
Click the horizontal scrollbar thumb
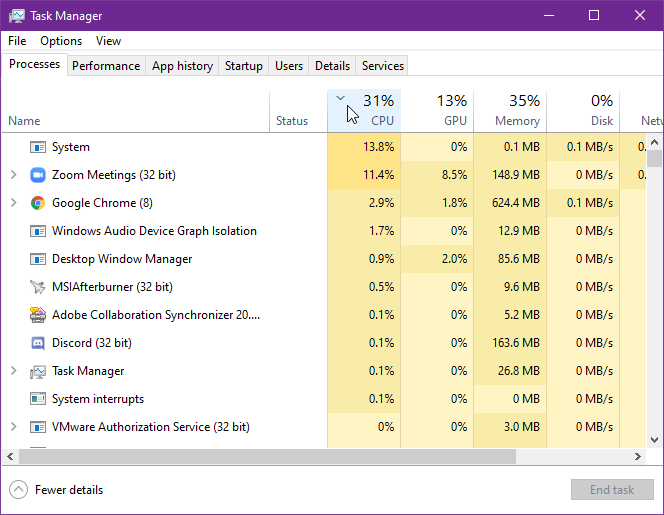tap(267, 457)
